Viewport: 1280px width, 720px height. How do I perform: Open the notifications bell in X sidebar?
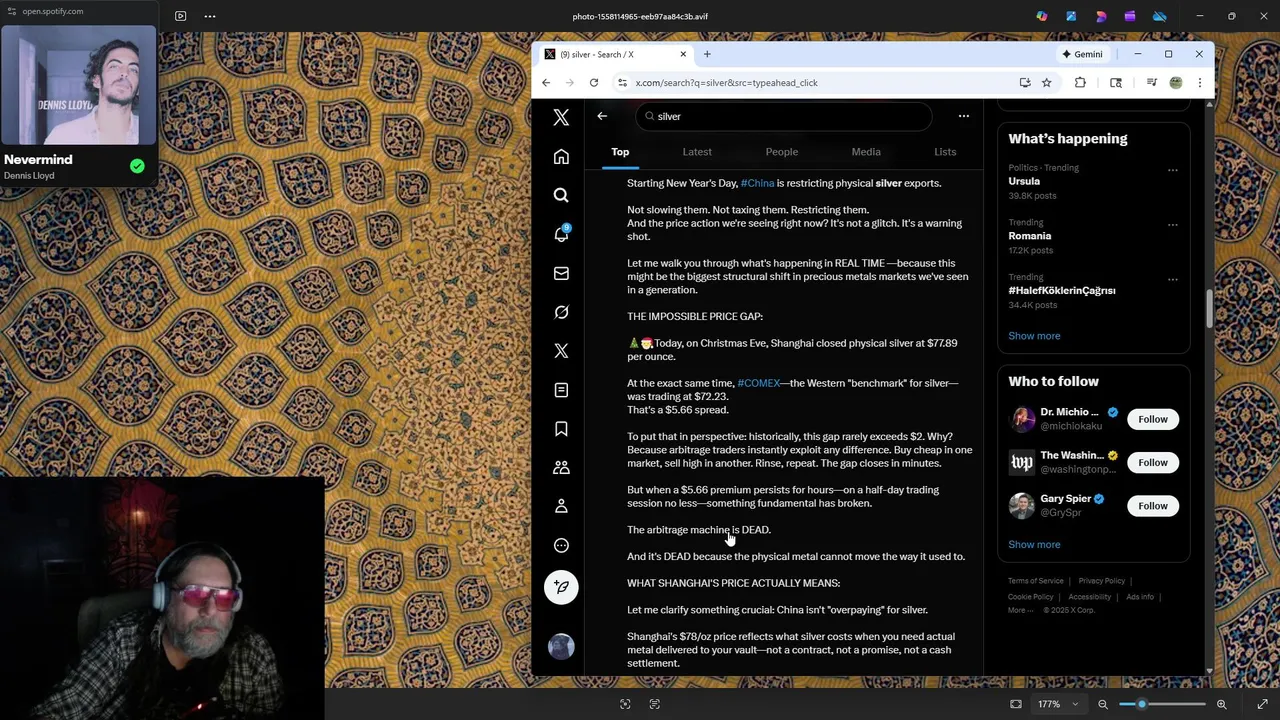click(561, 234)
